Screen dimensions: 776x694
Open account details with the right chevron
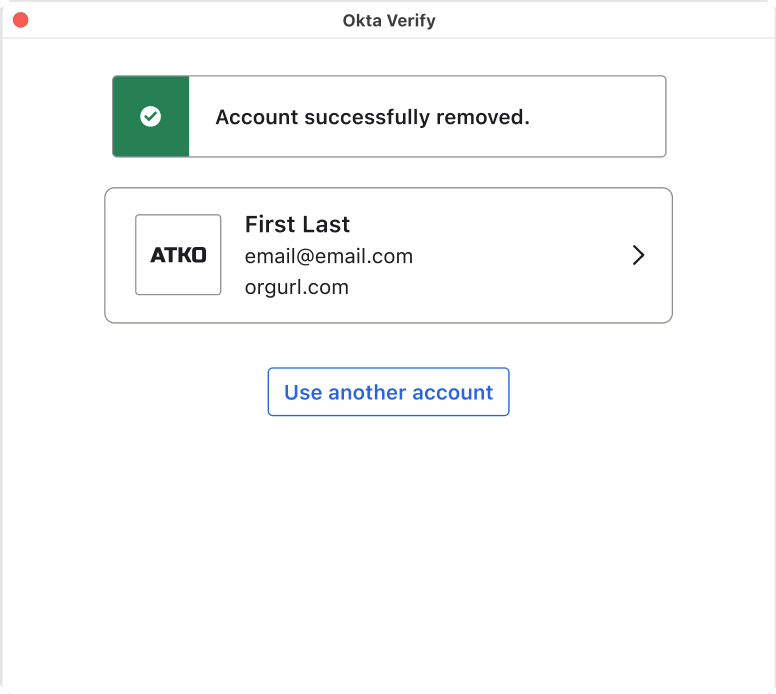tap(639, 255)
